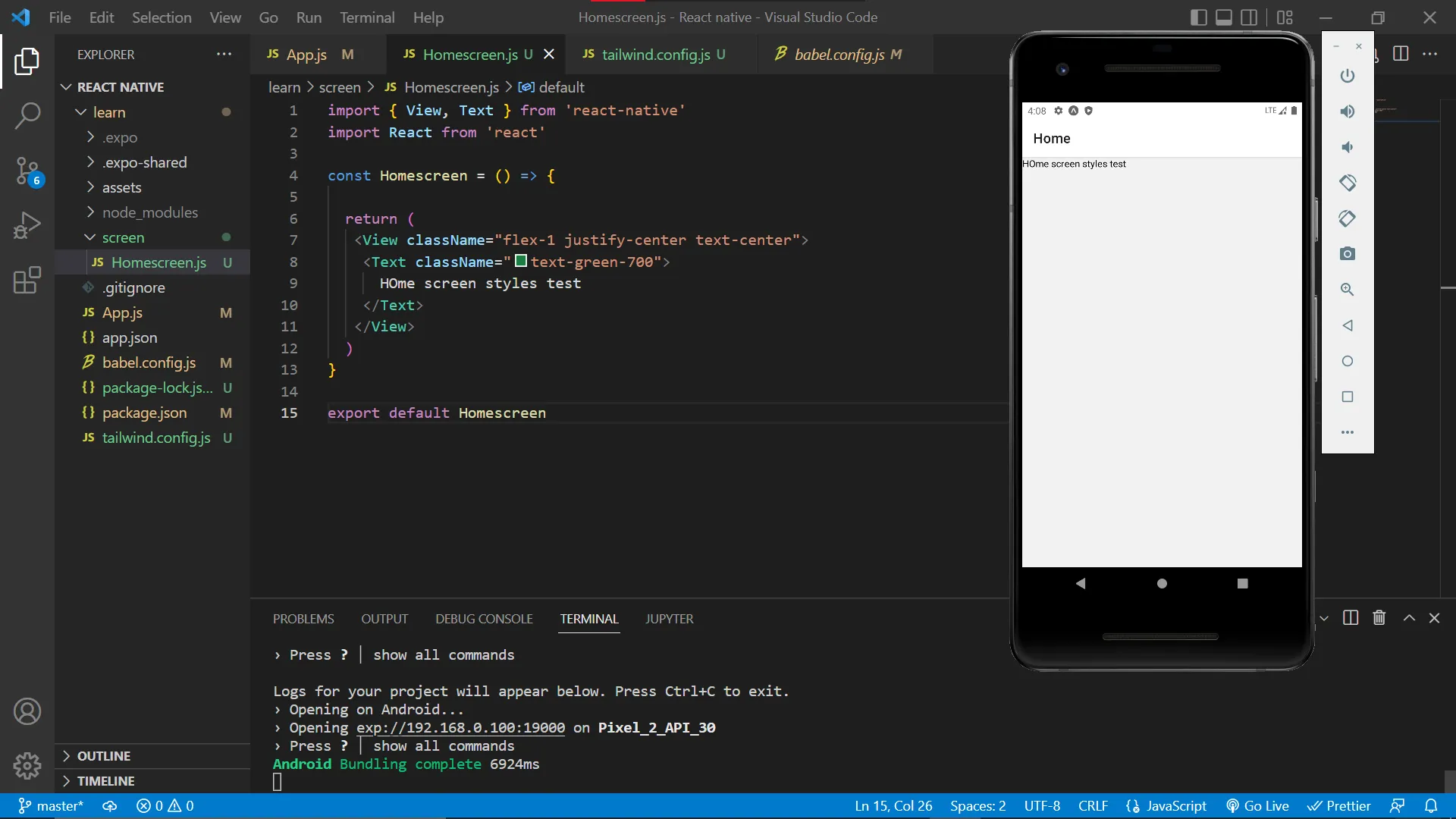The height and width of the screenshot is (819, 1456).
Task: Click Go Live in status bar
Action: tap(1257, 806)
